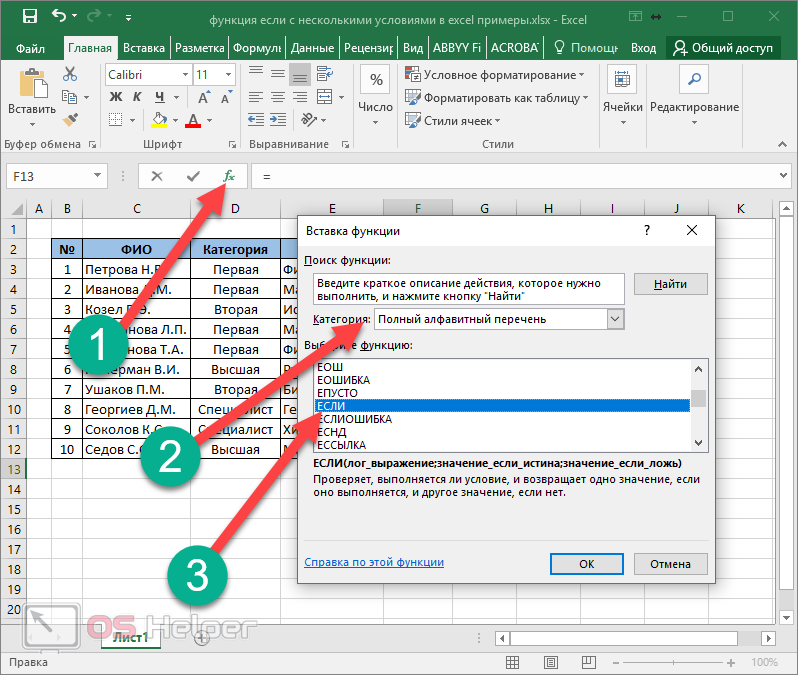Toggle bottom align button

(300, 74)
